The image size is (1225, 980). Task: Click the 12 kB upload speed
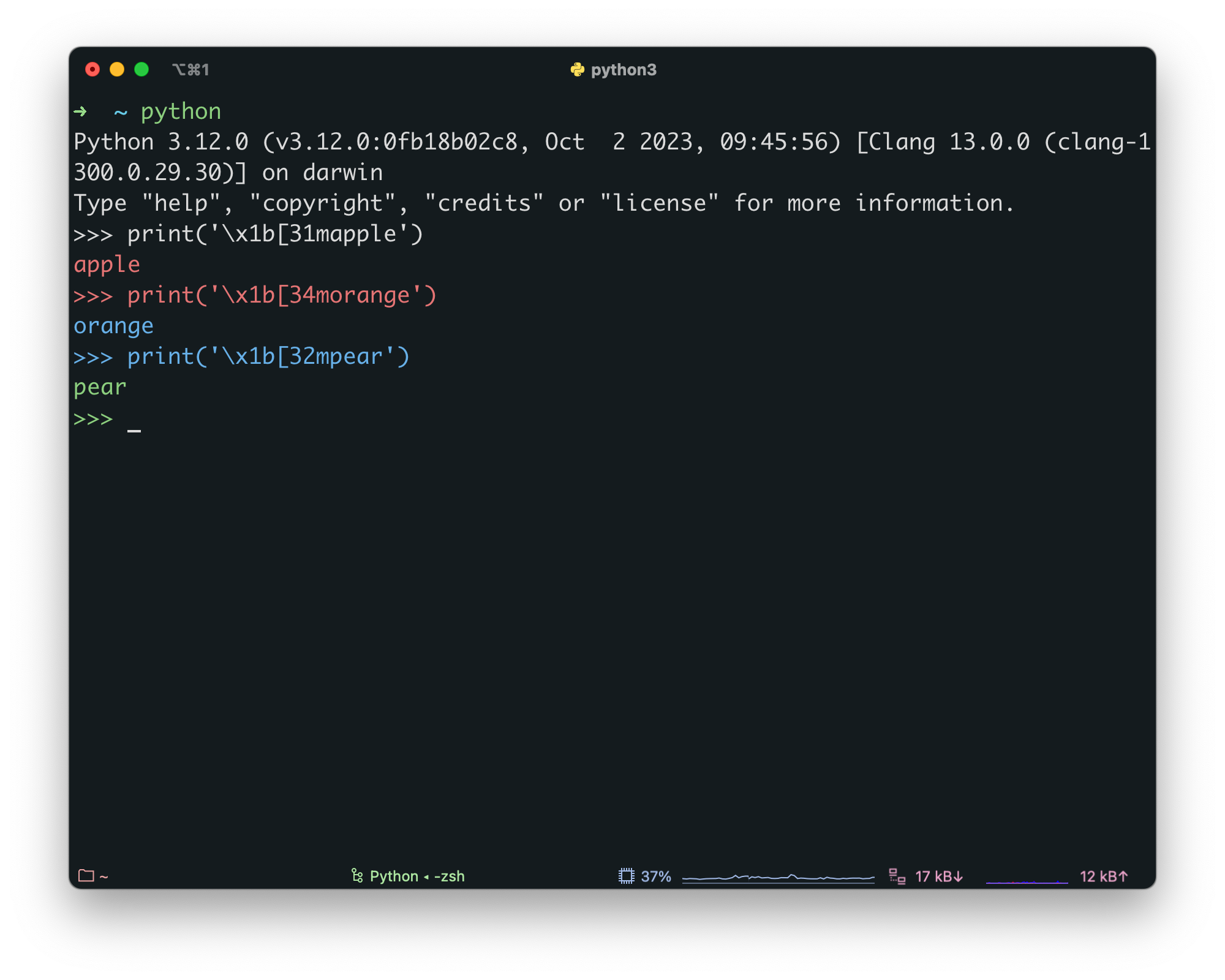(1104, 876)
